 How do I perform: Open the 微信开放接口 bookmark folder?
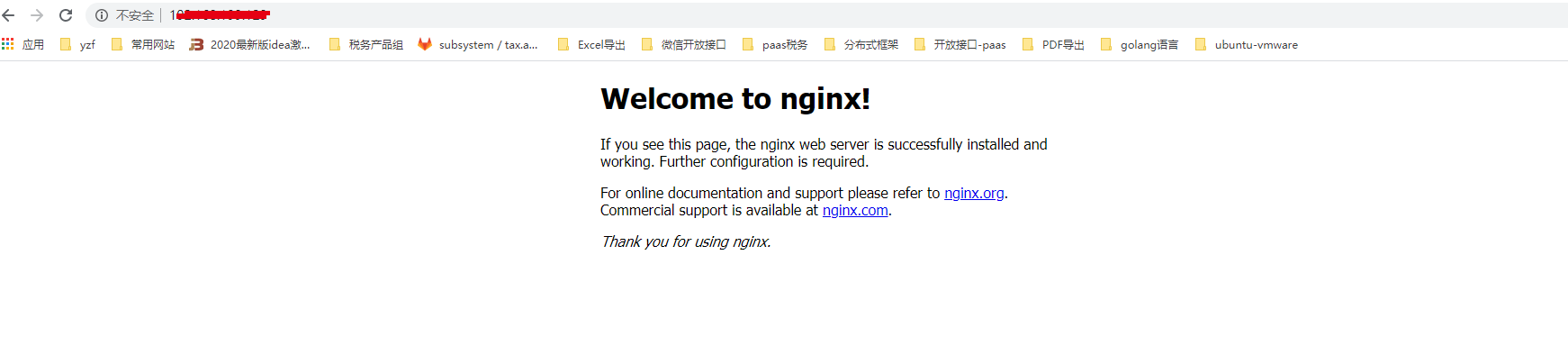[x=684, y=44]
